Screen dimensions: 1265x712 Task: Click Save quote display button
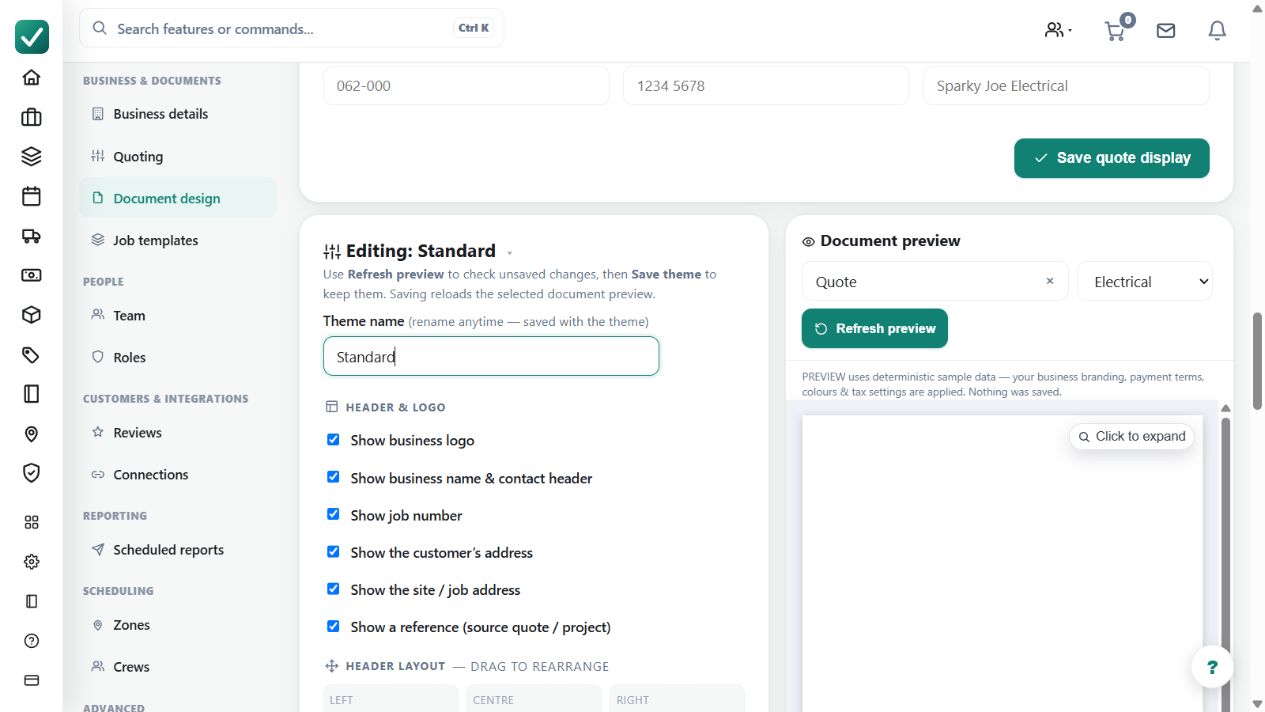point(1112,158)
